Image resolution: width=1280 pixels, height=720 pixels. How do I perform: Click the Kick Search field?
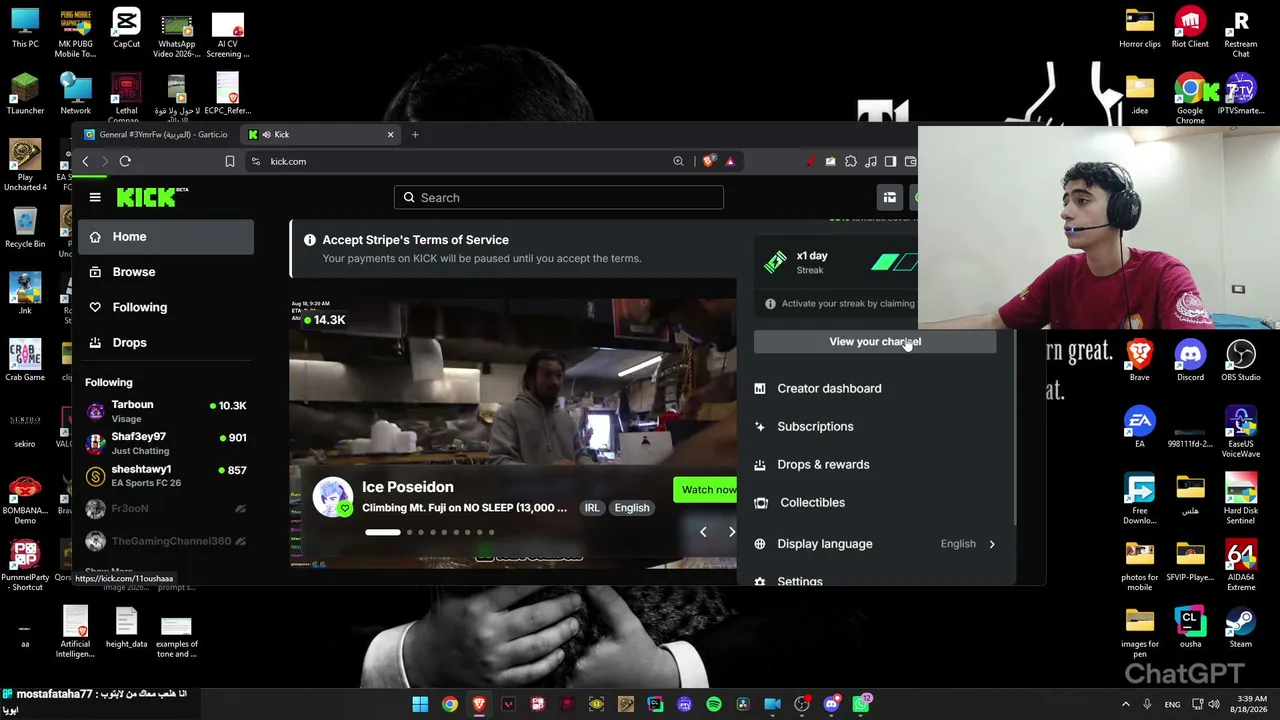pyautogui.click(x=559, y=197)
